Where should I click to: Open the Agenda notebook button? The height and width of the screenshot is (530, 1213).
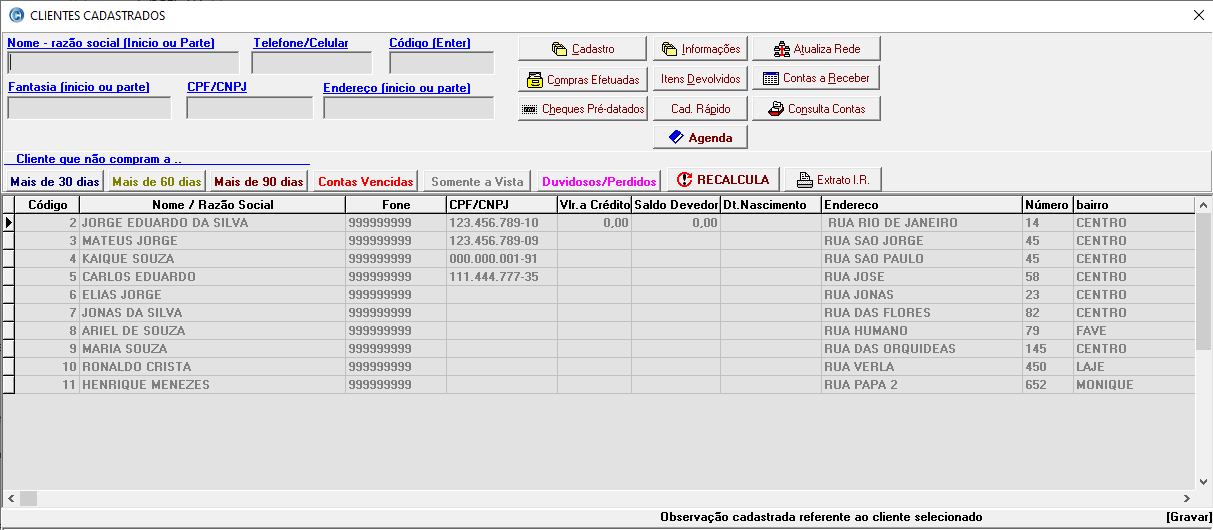[x=700, y=137]
